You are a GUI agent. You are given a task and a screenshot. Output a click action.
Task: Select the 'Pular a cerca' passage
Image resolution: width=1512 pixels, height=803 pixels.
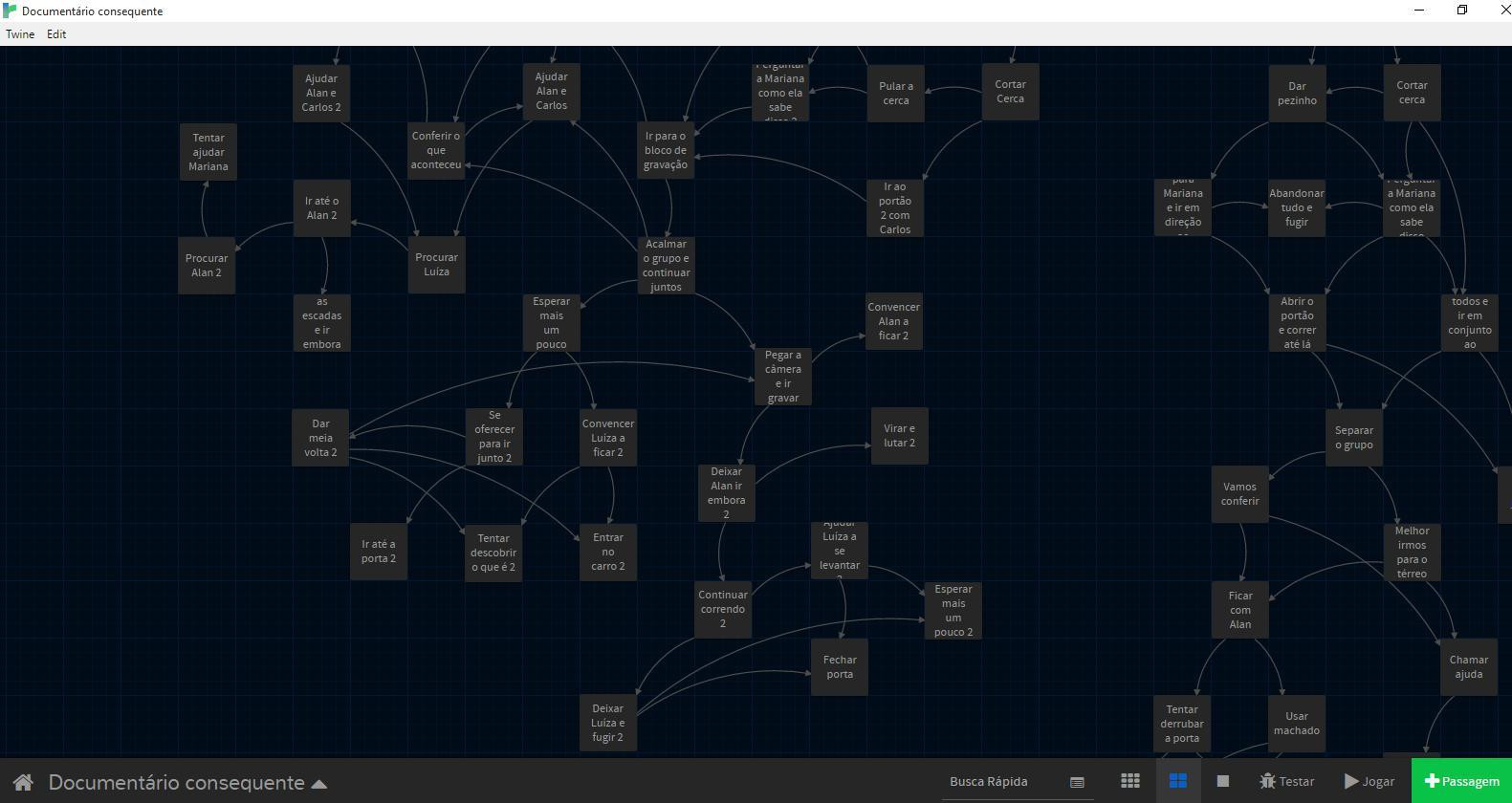click(x=896, y=93)
